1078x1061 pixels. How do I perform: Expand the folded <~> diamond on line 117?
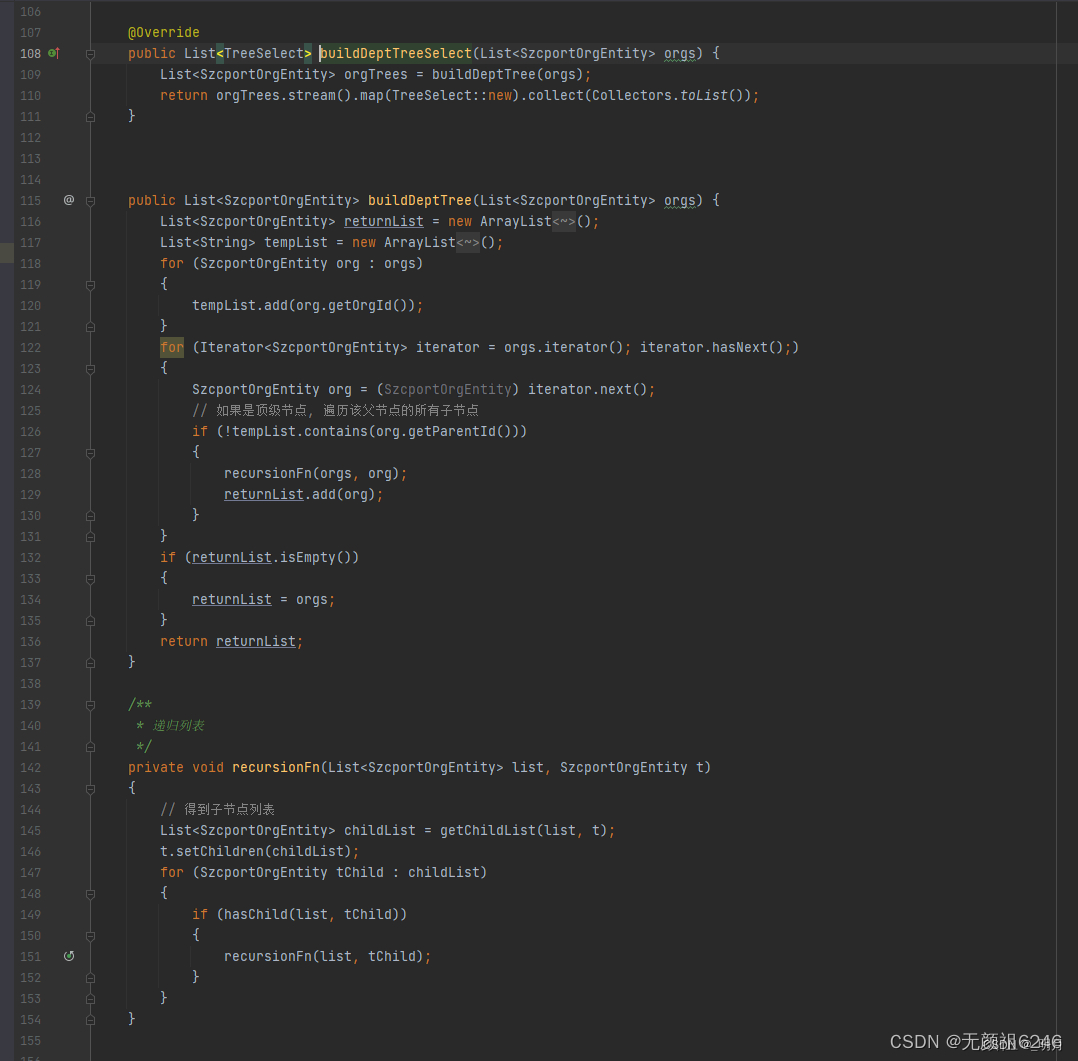468,243
